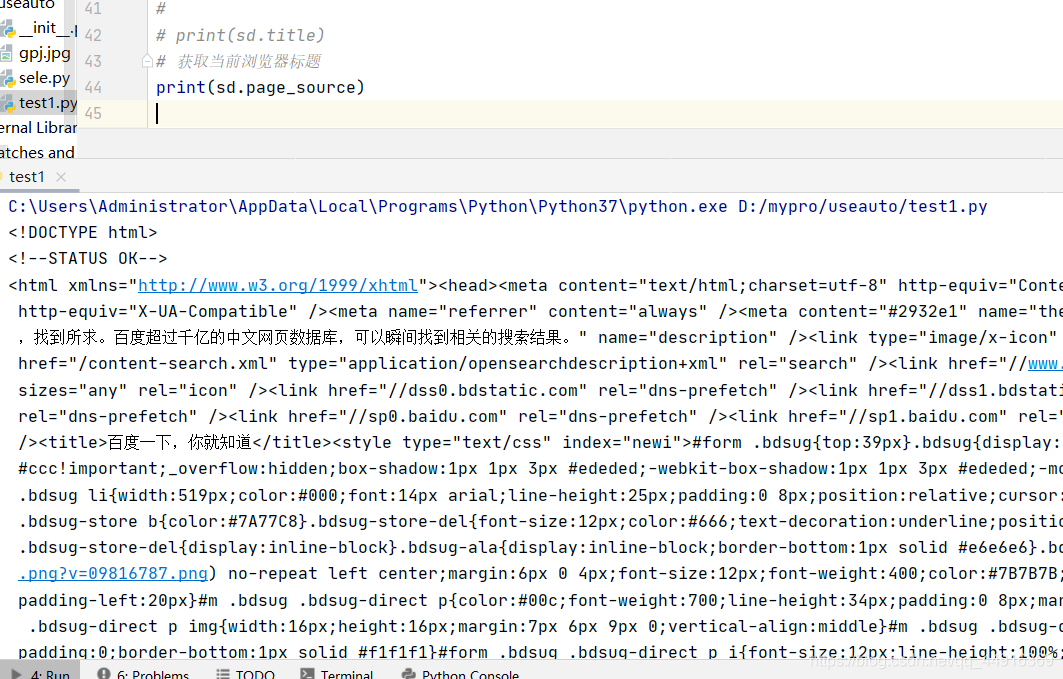This screenshot has width=1063, height=679.
Task: Click line number 44 in gutter
Action: [x=94, y=88]
